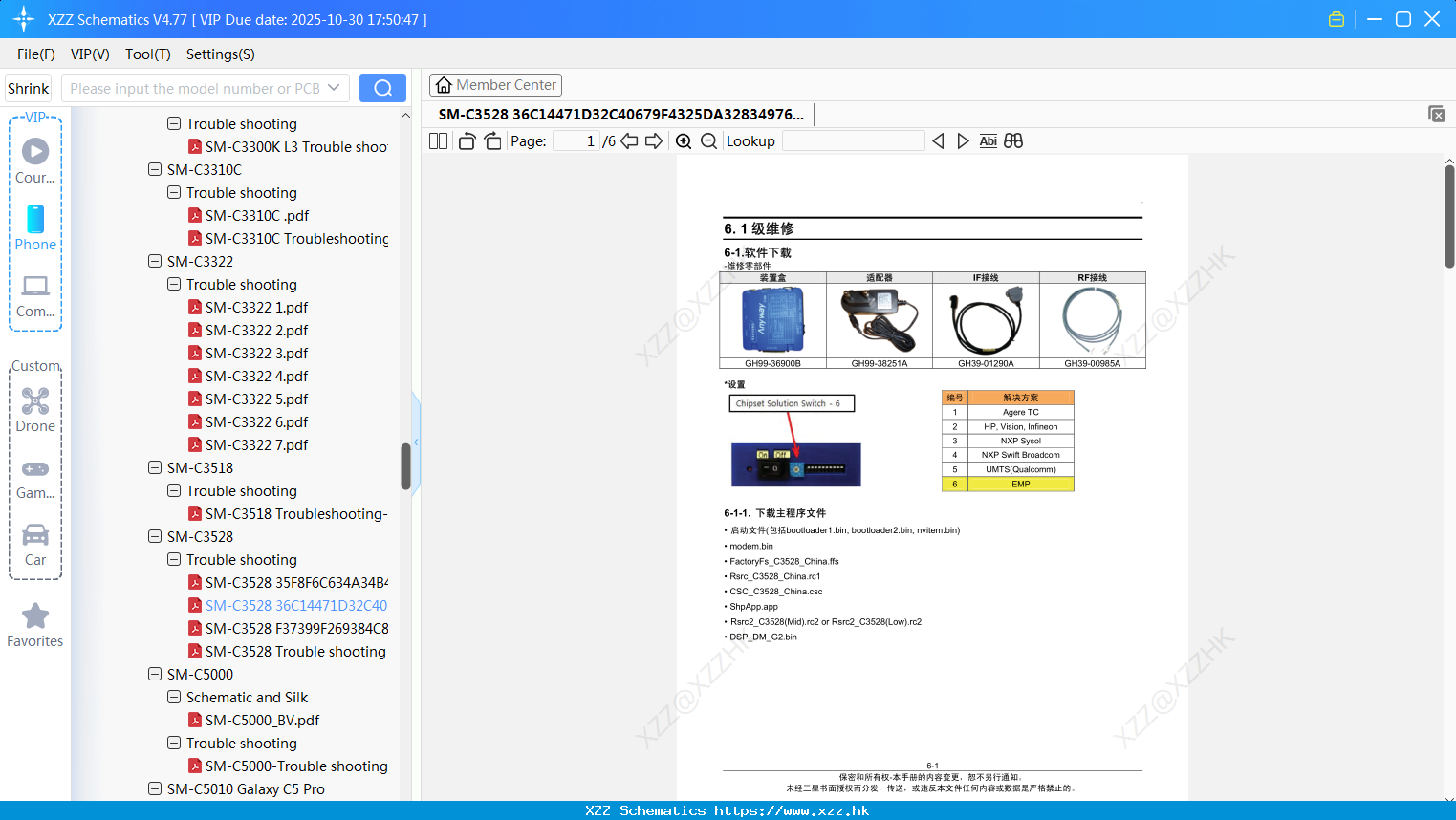Click the model number search input

194,88
